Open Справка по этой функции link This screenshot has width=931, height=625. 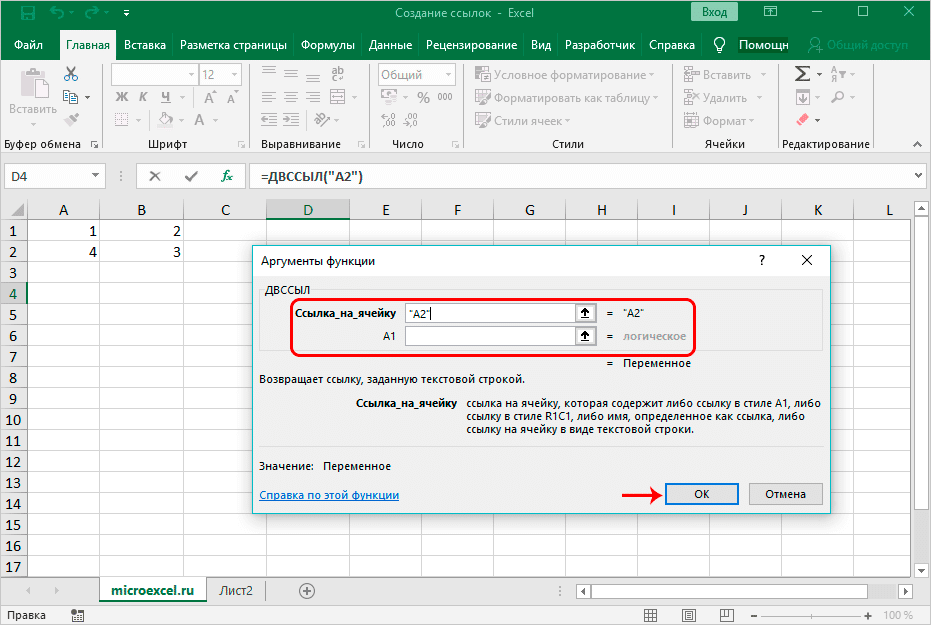(x=329, y=495)
